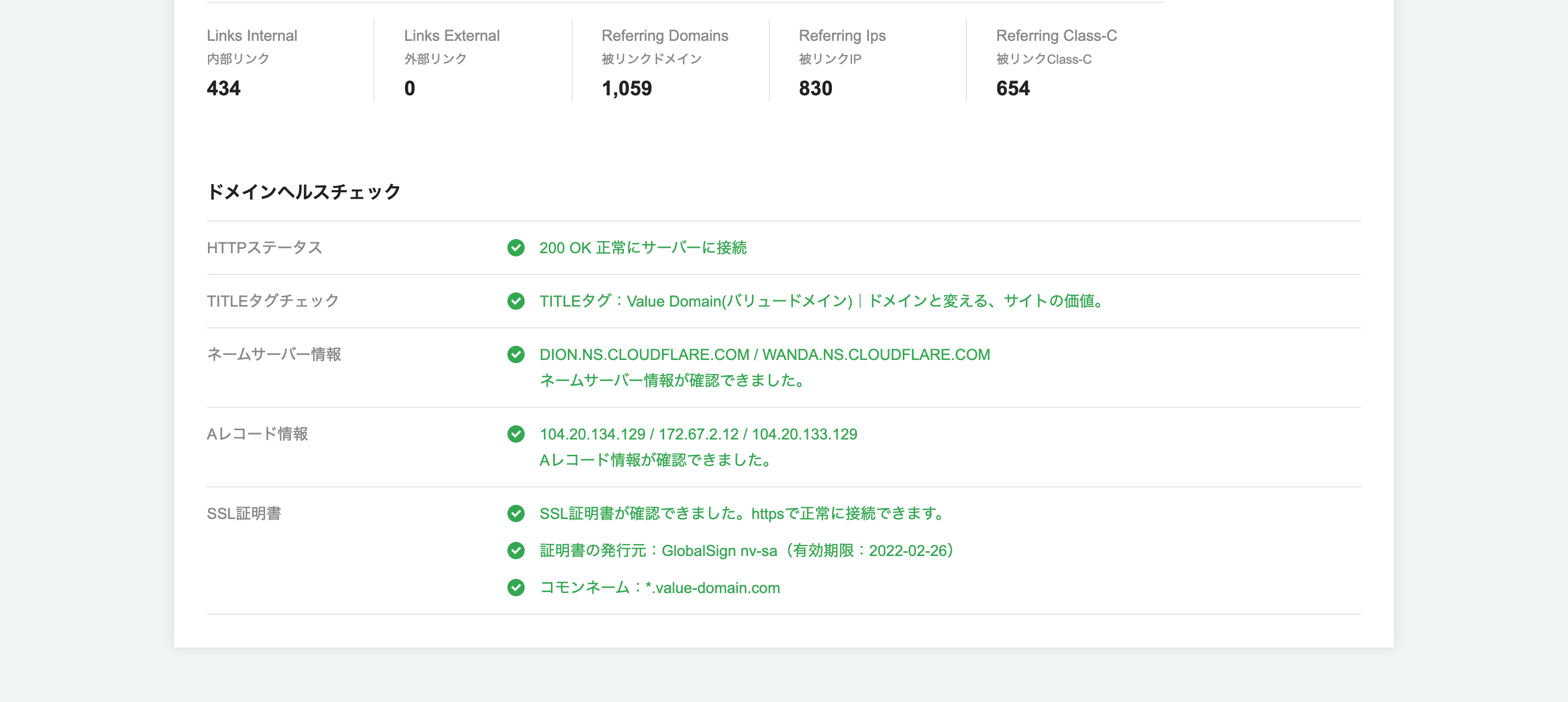This screenshot has height=702, width=1568.
Task: Click the TITLE tag check icon
Action: point(516,301)
